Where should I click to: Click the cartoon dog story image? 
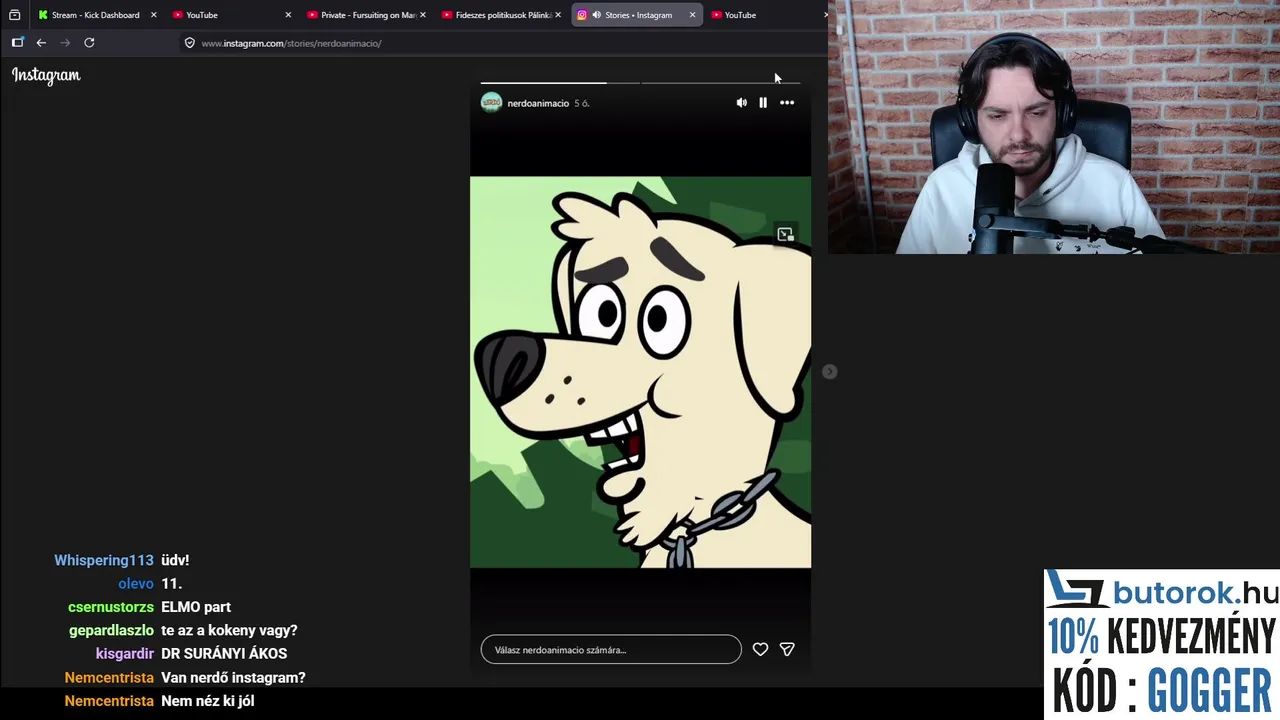click(640, 372)
